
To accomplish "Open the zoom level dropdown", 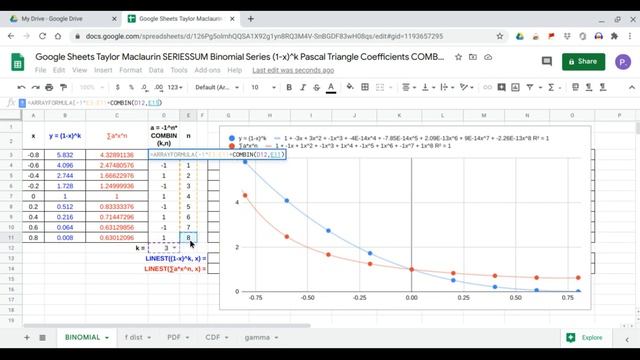I will click(91, 87).
